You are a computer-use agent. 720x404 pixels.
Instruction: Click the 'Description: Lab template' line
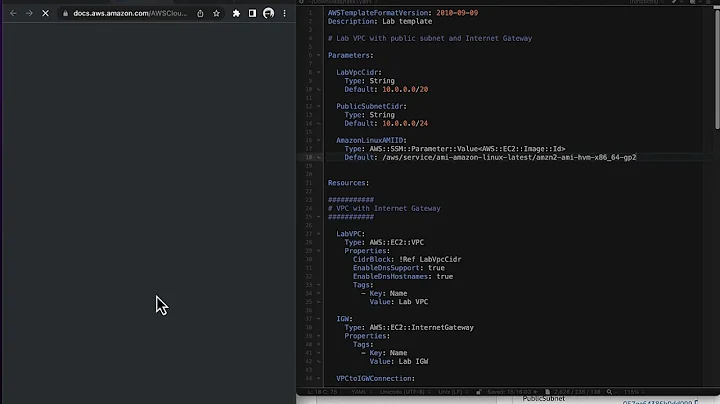coord(380,21)
